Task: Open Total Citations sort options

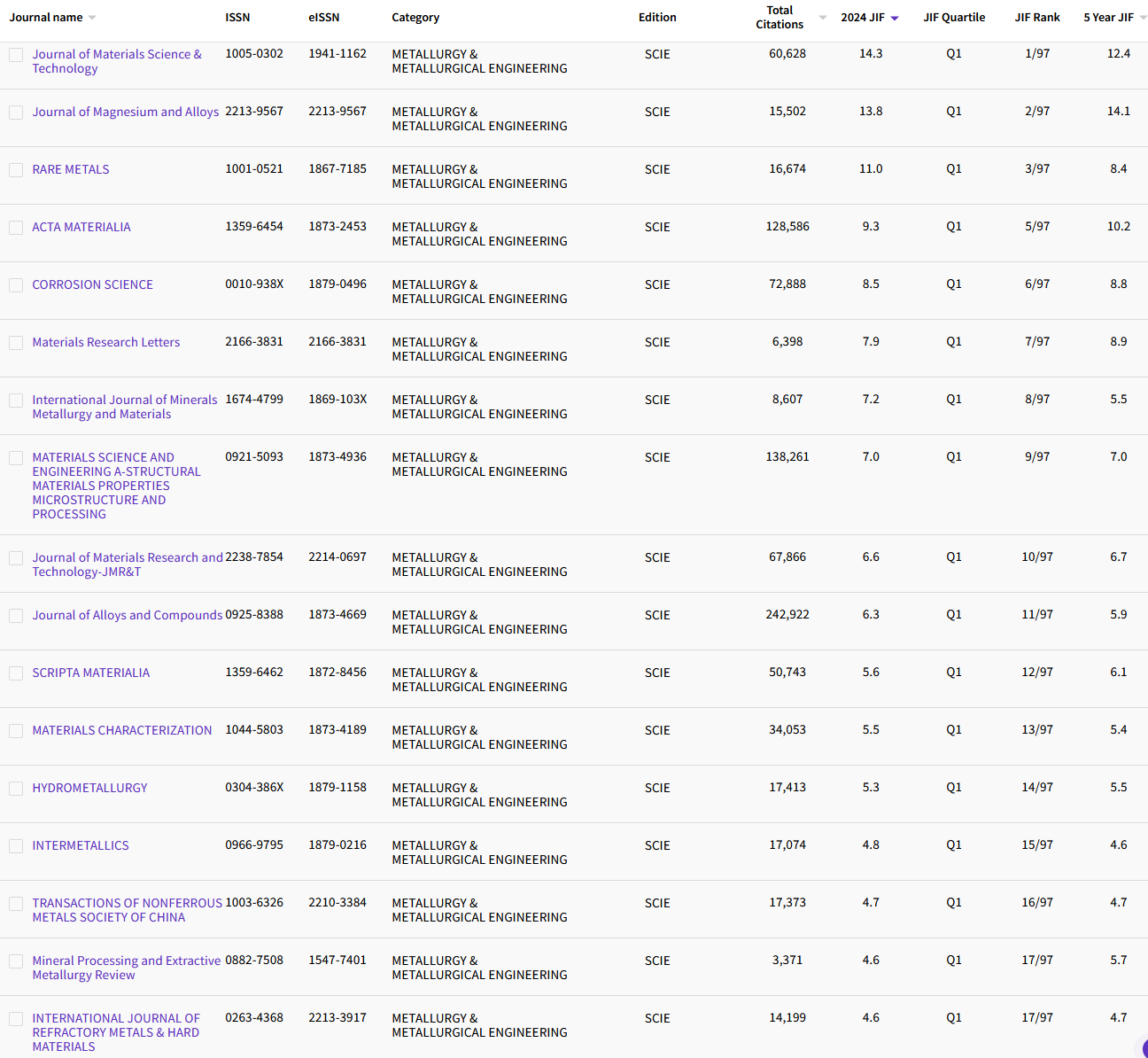Action: point(822,16)
